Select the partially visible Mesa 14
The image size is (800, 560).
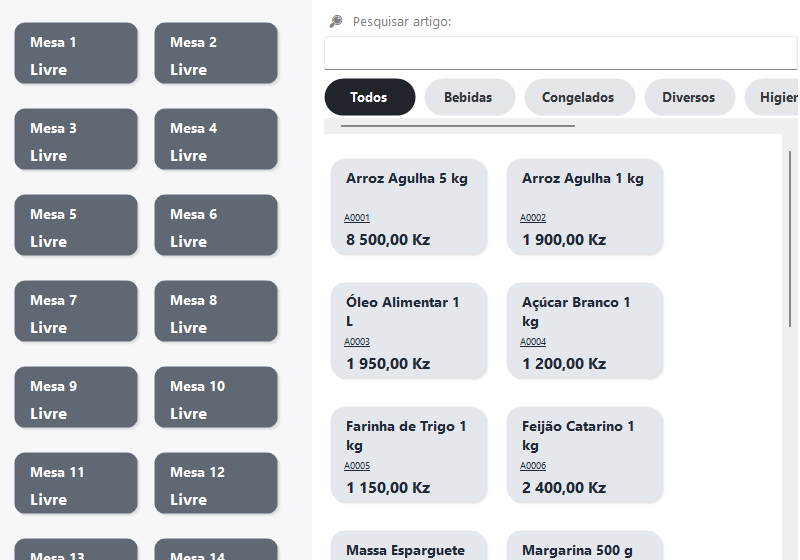click(x=216, y=549)
